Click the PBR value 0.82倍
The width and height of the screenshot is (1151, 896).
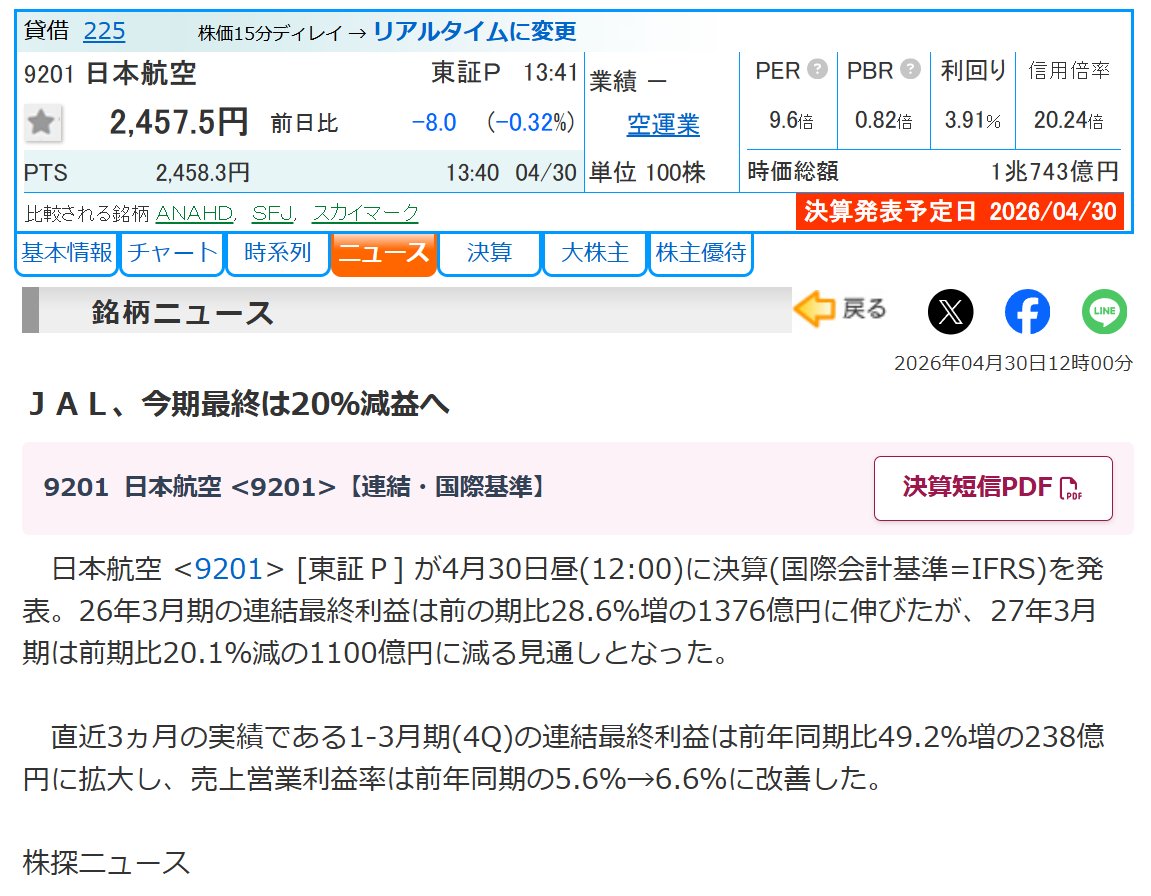[883, 120]
